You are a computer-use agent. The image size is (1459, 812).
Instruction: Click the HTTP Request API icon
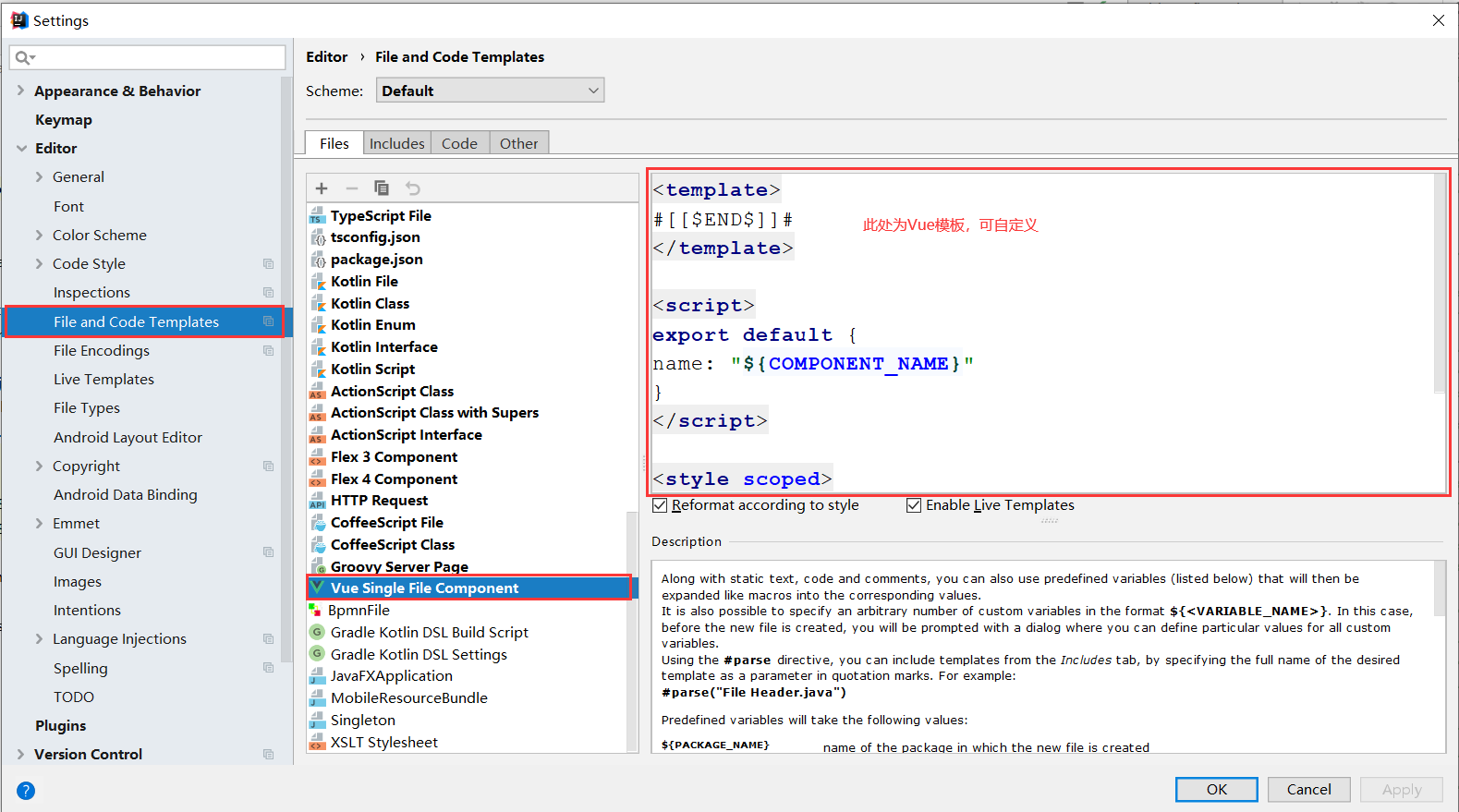click(x=317, y=501)
